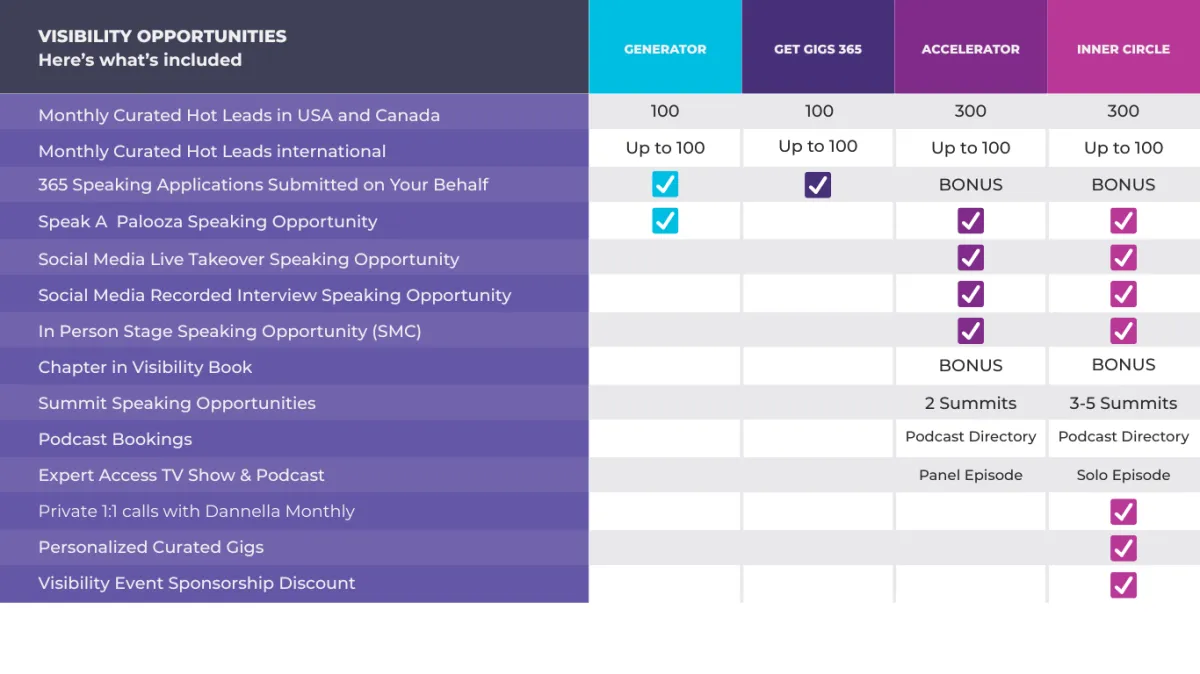Toggle Accelerator checkbox for Speak A Palooza
Viewport: 1200px width, 674px height.
(971, 221)
